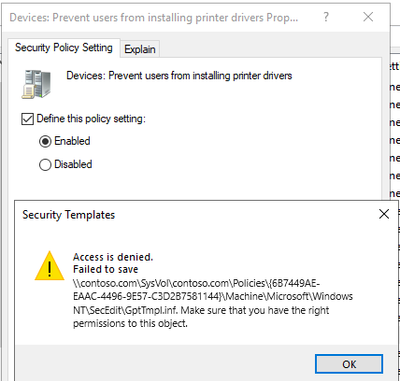
Task: Click the server policy icon
Action: tap(36, 84)
